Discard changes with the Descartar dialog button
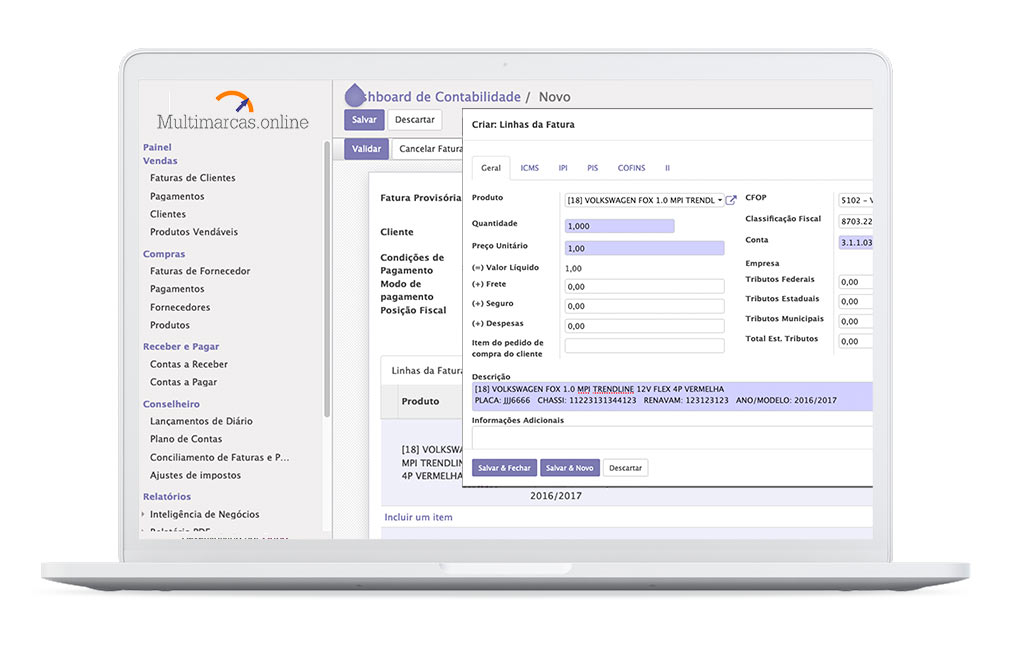Screen dimensions: 1012x646 [624, 467]
